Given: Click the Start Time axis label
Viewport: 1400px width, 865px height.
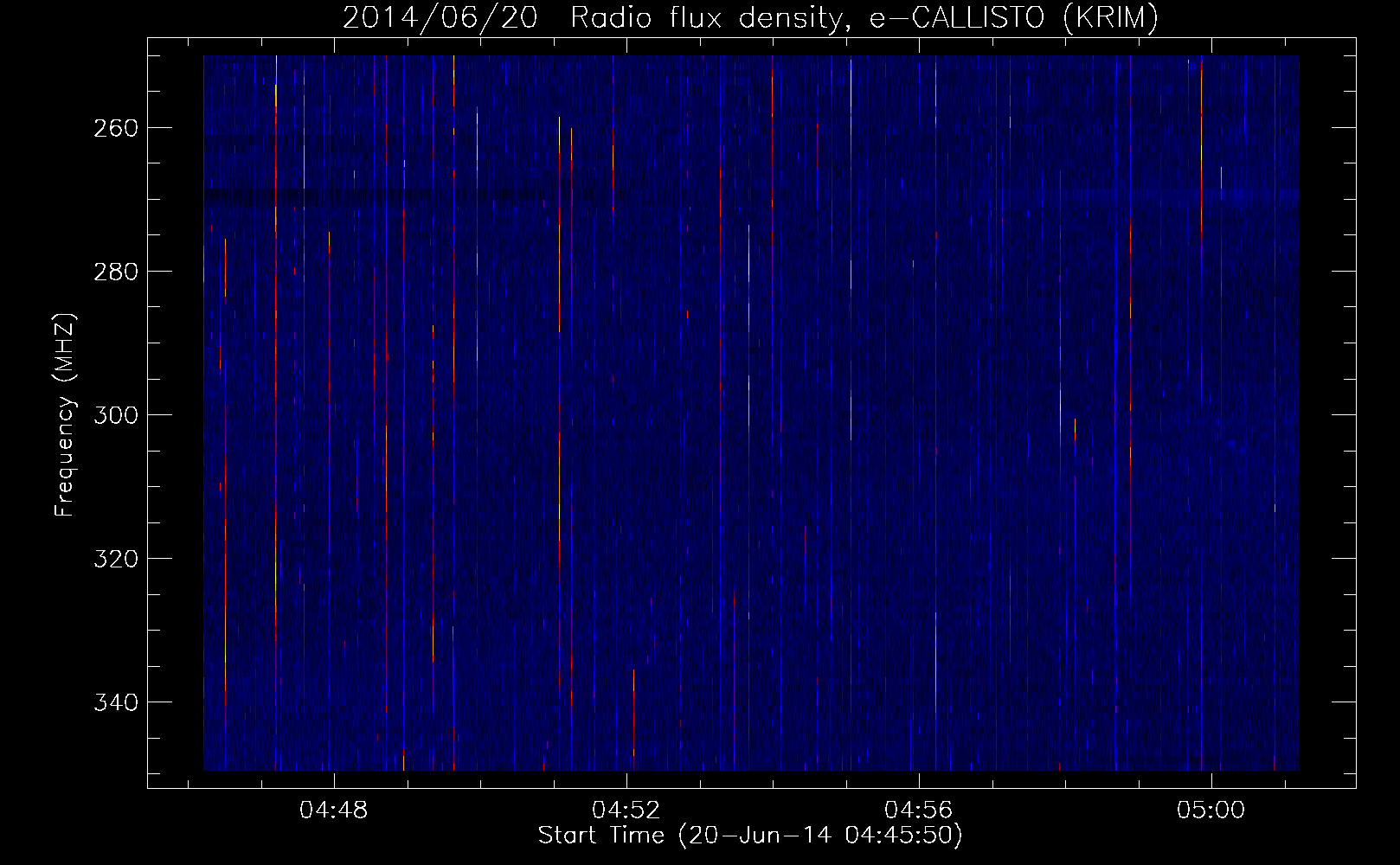Looking at the screenshot, I should (x=750, y=836).
